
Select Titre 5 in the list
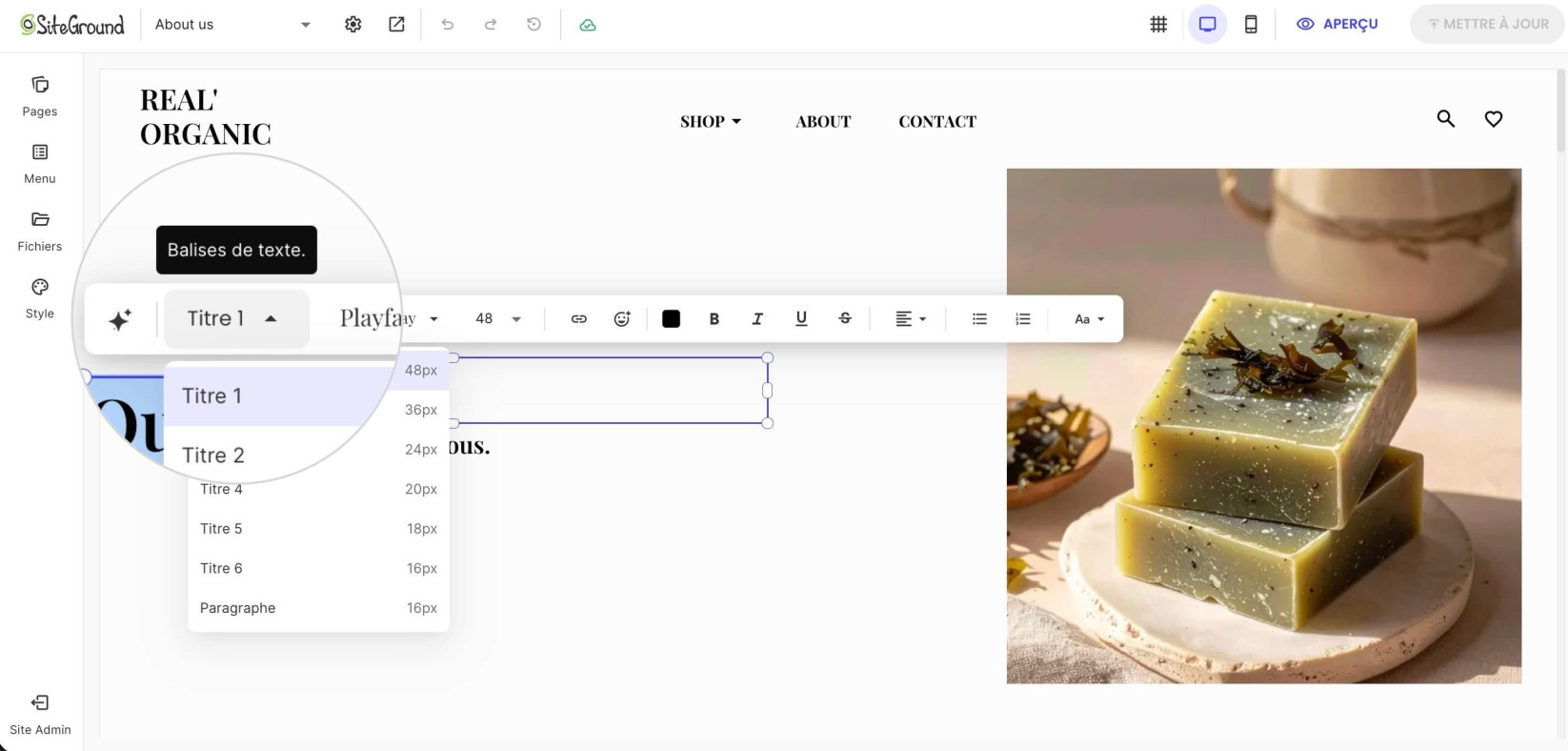click(318, 529)
